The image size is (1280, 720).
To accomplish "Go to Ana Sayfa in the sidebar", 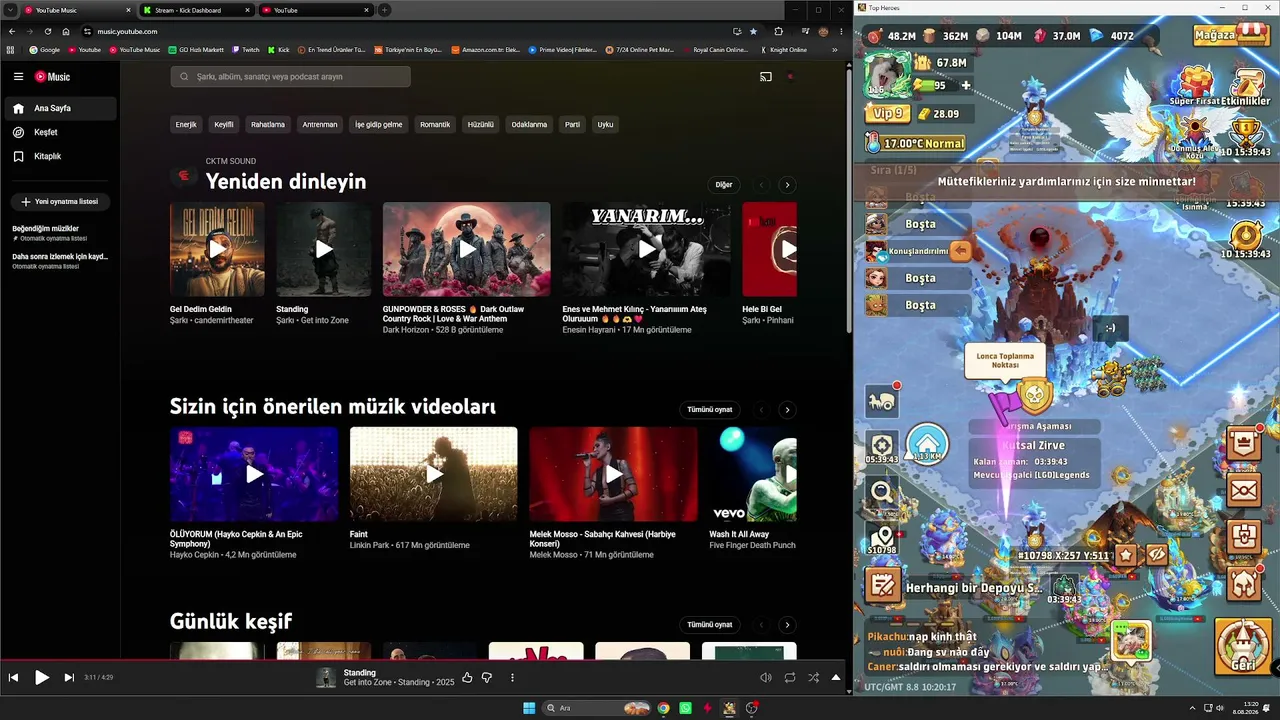I will (60, 108).
